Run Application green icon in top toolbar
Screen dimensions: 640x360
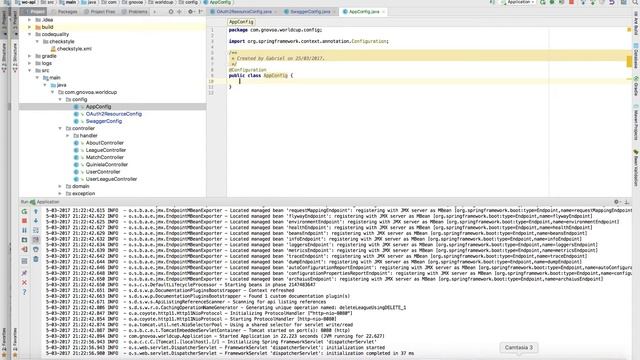(x=543, y=2)
